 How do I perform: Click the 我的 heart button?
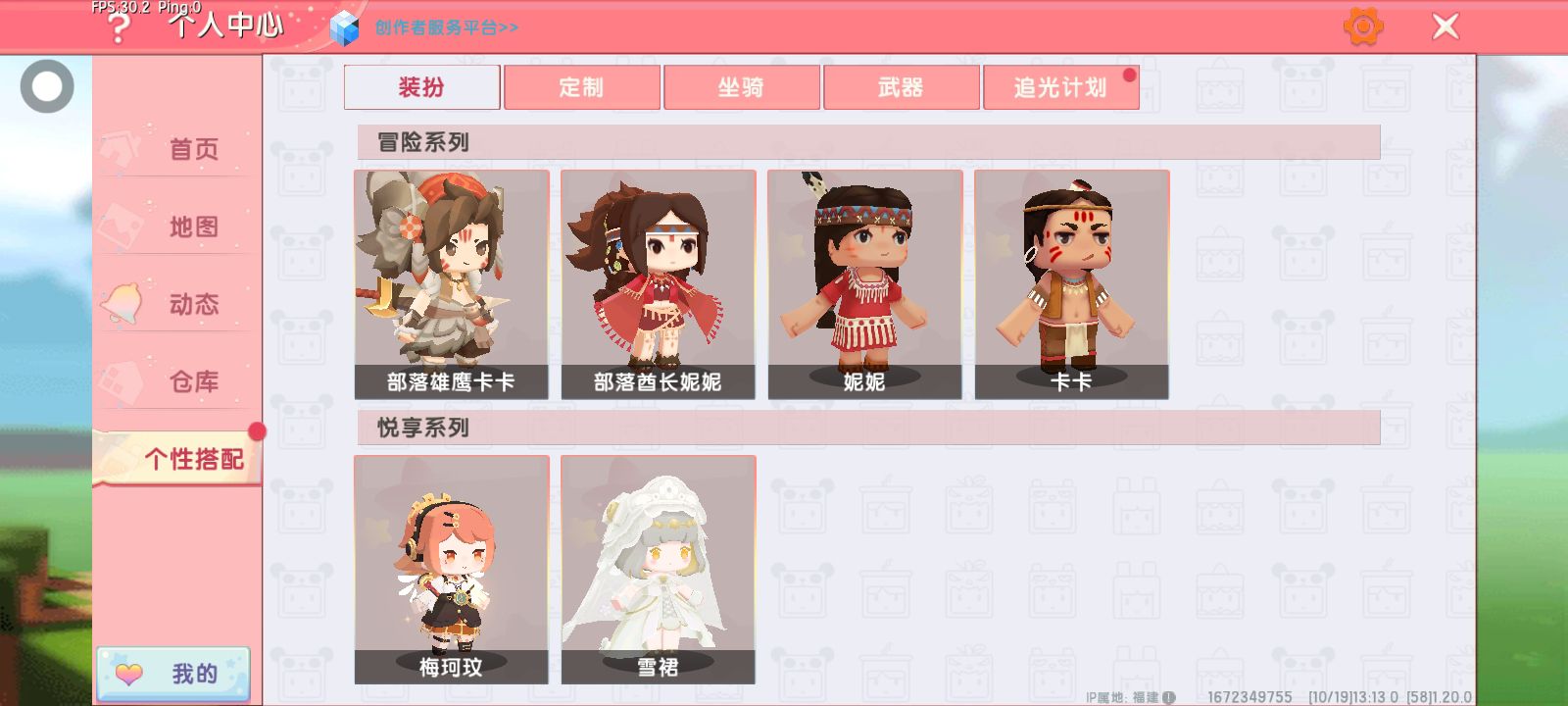click(x=173, y=674)
